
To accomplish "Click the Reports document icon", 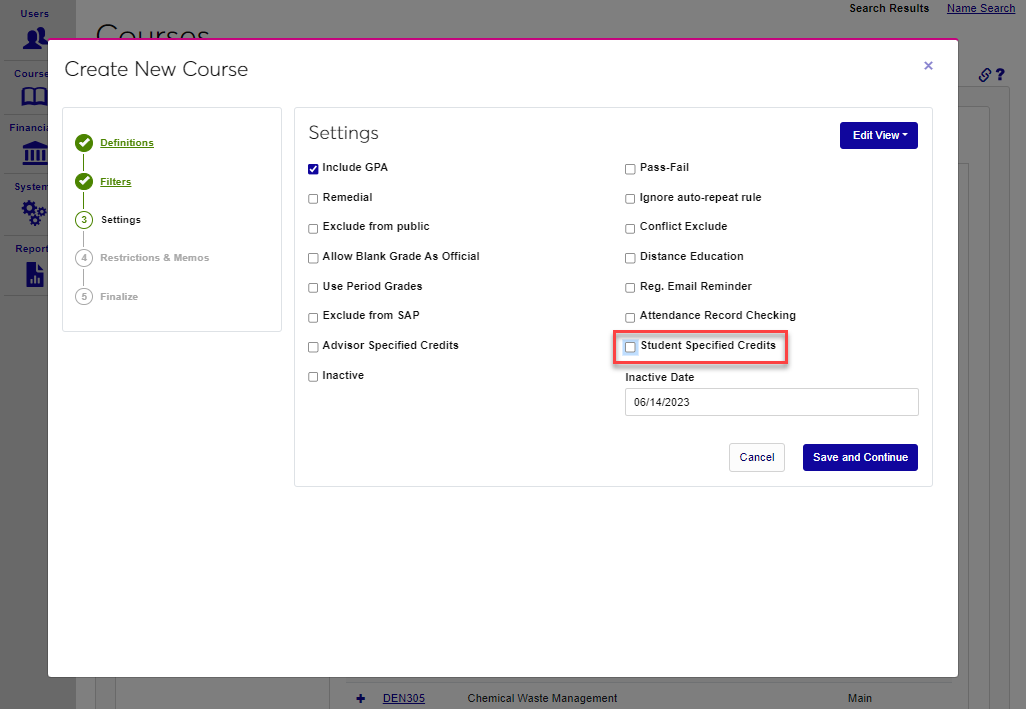I will click(x=35, y=274).
